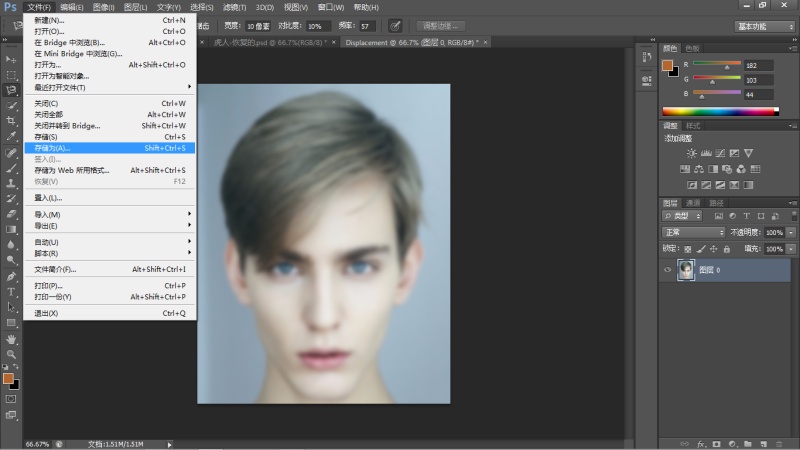The image size is (800, 450).
Task: Select the Hand tool
Action: point(11,339)
